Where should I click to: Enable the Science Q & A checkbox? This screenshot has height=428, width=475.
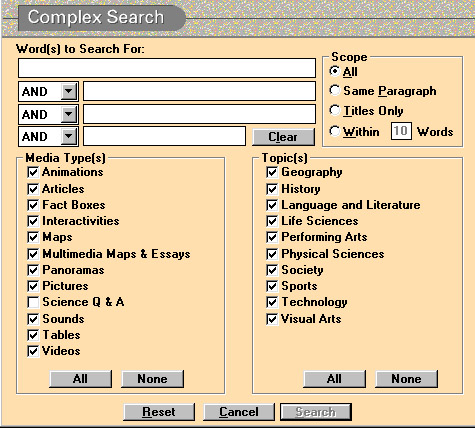click(x=33, y=302)
